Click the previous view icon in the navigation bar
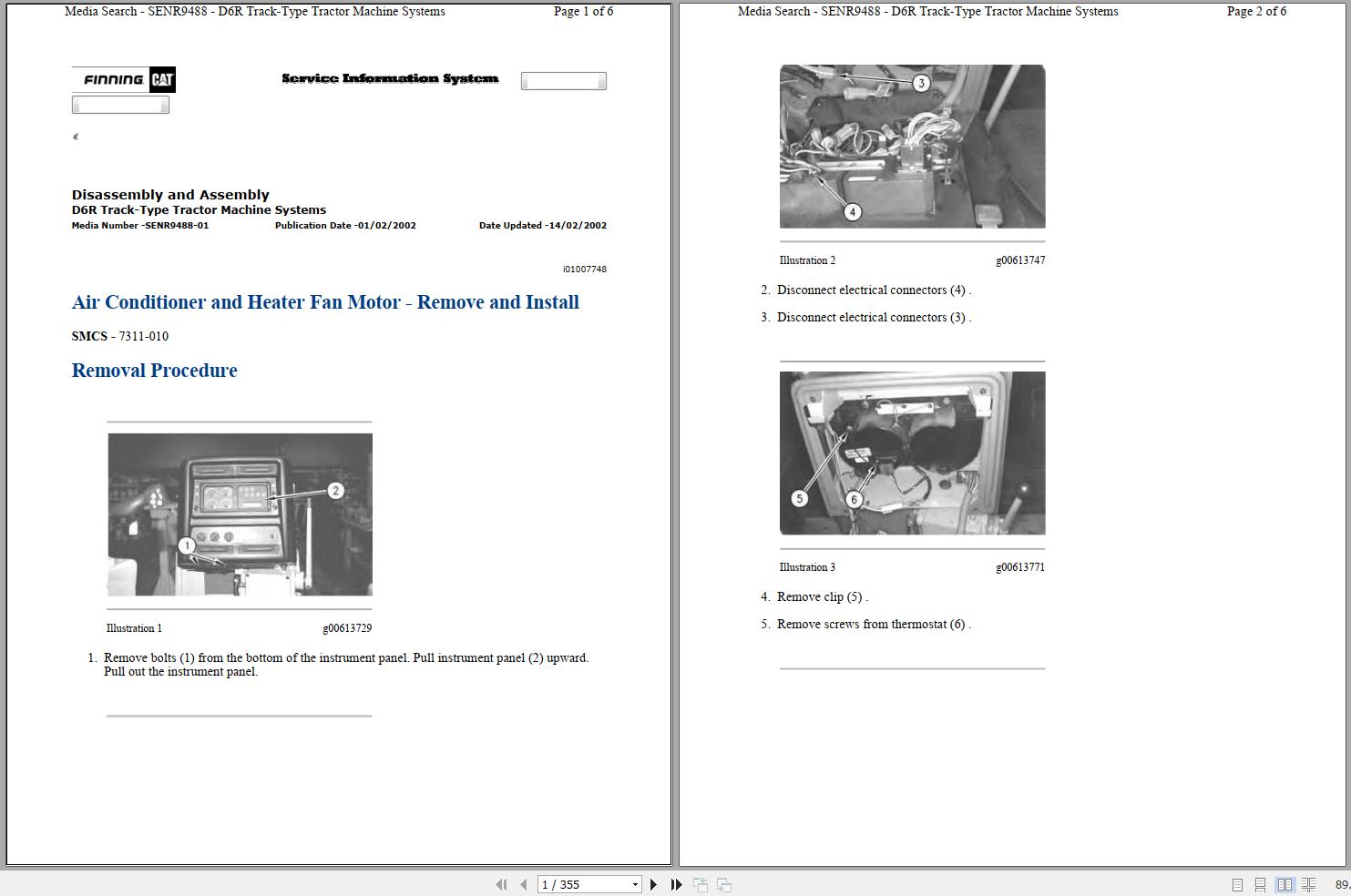1351x896 pixels. point(701,884)
